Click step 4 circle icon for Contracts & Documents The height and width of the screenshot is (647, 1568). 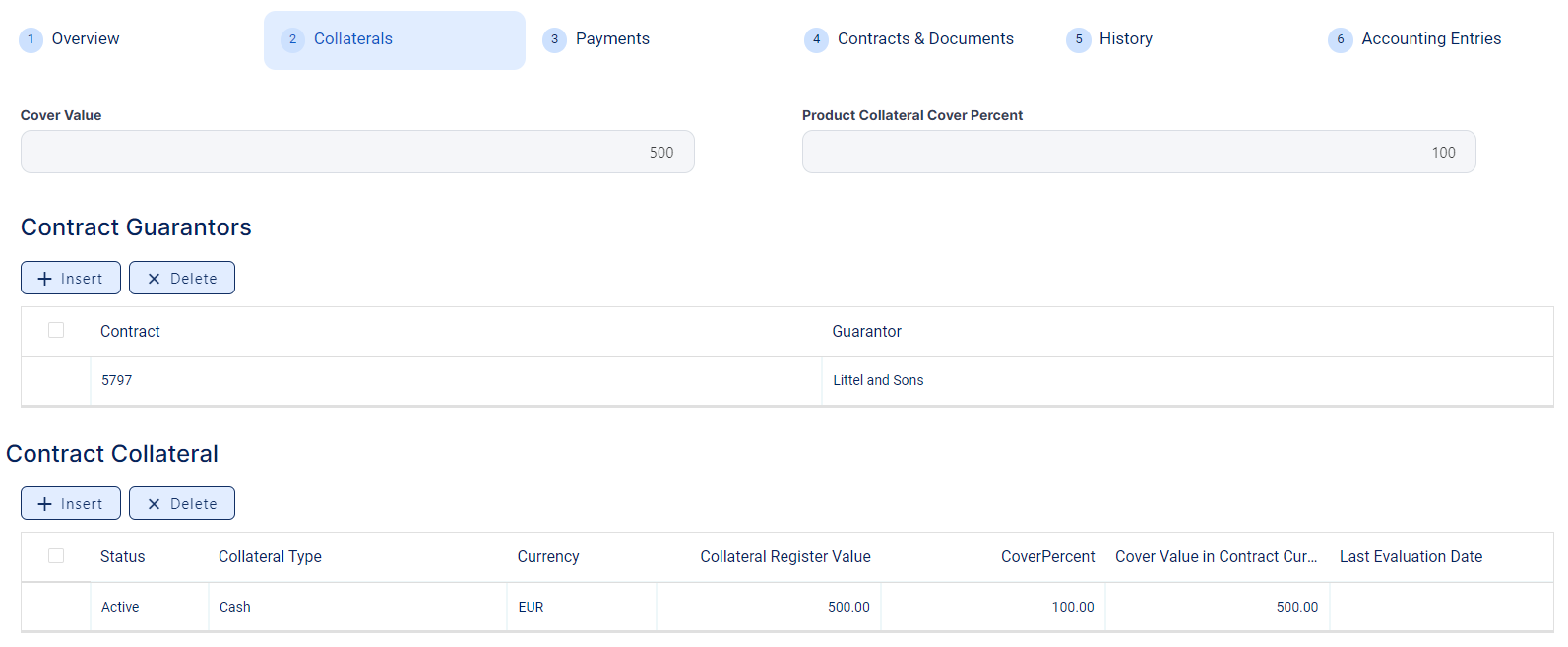point(816,39)
